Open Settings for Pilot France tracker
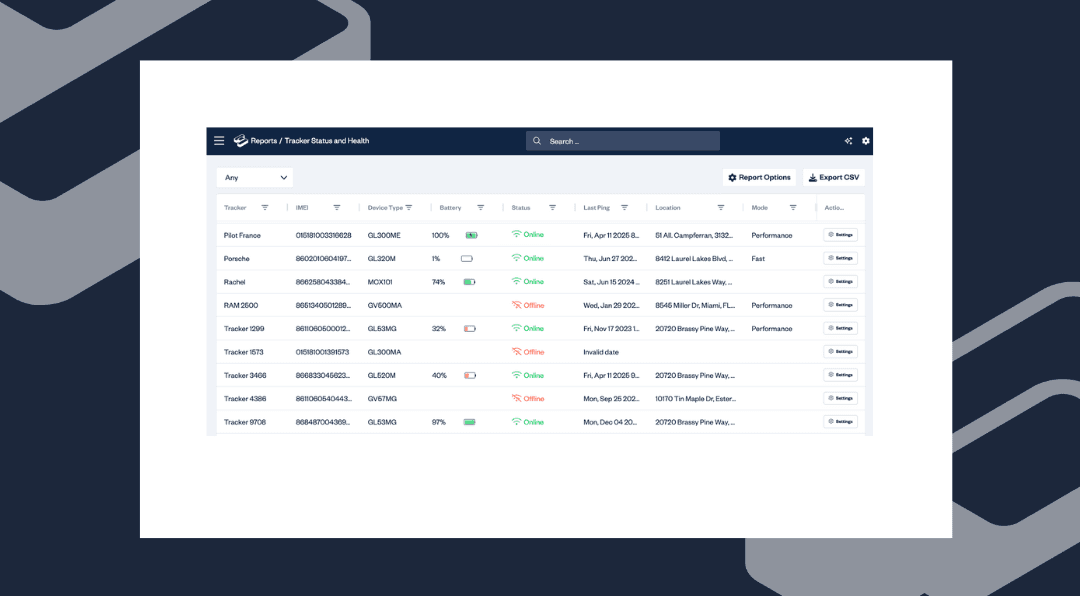Image resolution: width=1080 pixels, height=596 pixels. (x=840, y=235)
